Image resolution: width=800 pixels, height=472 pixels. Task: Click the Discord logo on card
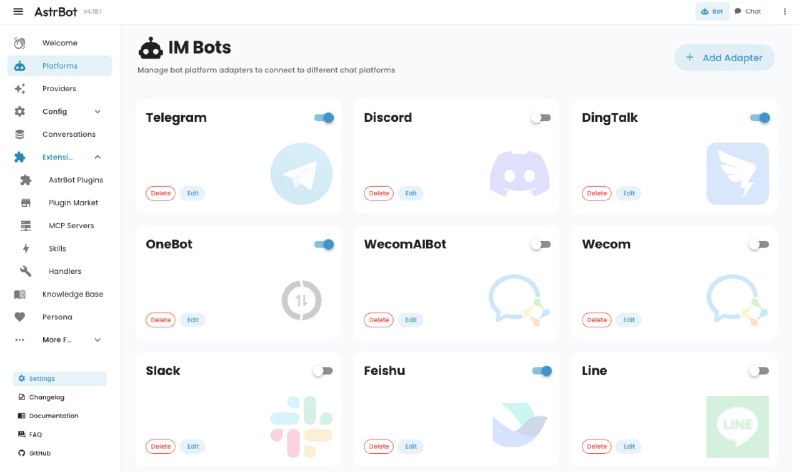click(519, 173)
